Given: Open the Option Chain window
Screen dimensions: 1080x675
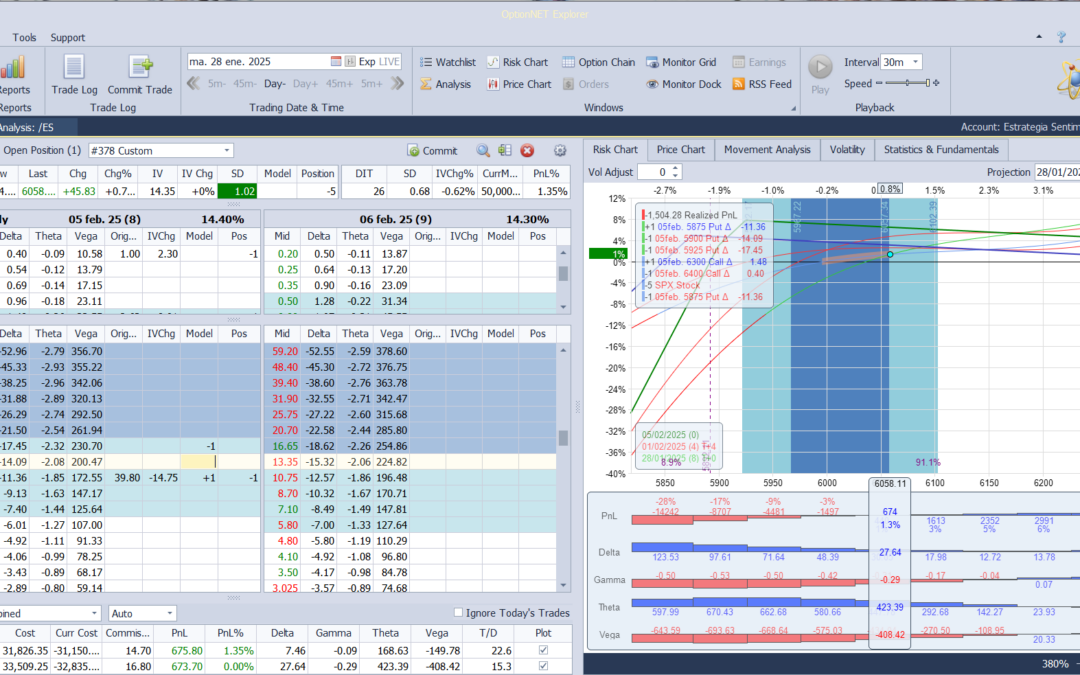Looking at the screenshot, I should click(x=599, y=62).
